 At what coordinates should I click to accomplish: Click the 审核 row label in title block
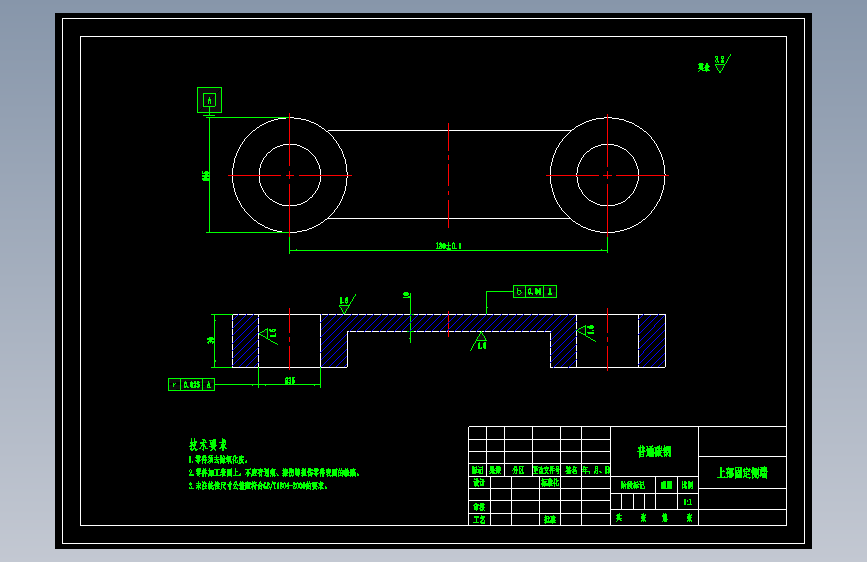point(479,507)
